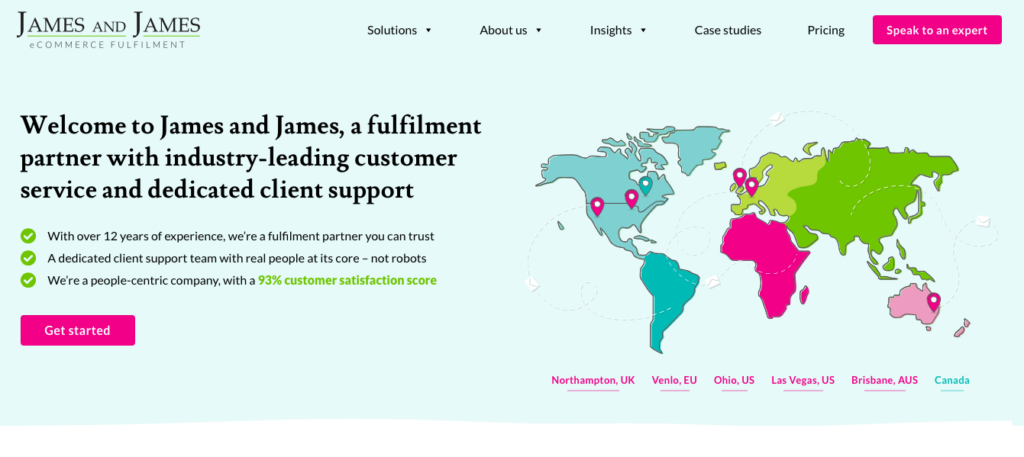Open the Case studies page
Screen dimensions: 1024x457
coord(728,30)
